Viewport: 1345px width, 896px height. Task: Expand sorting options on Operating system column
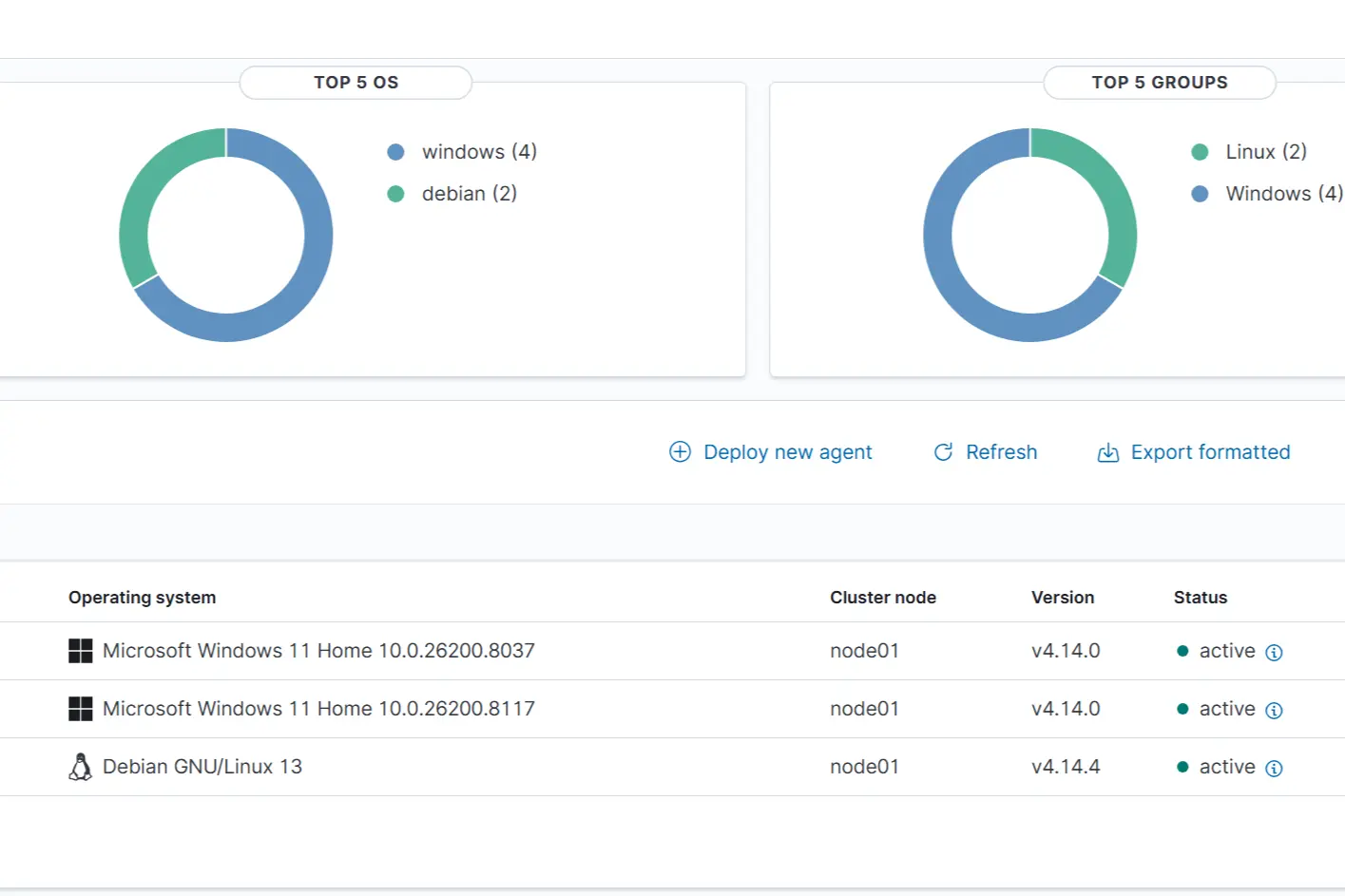[143, 598]
